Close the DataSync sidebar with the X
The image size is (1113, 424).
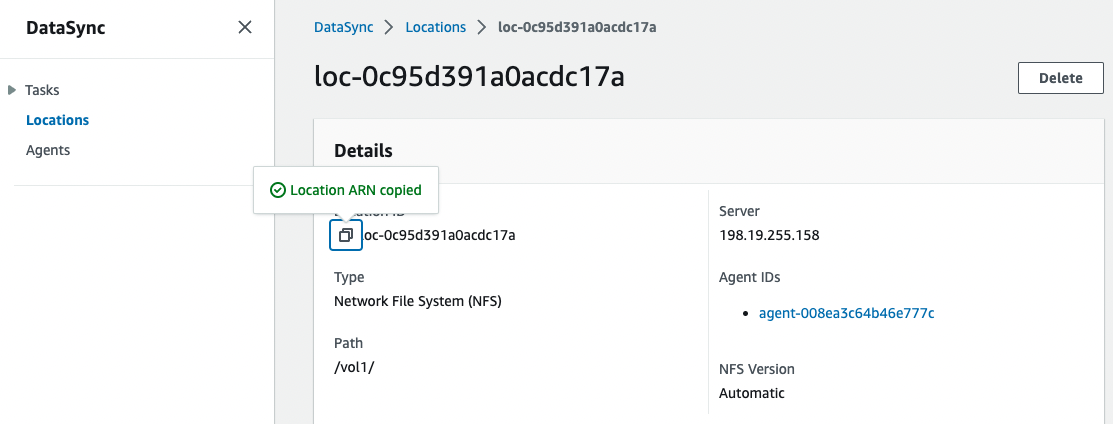pyautogui.click(x=245, y=28)
